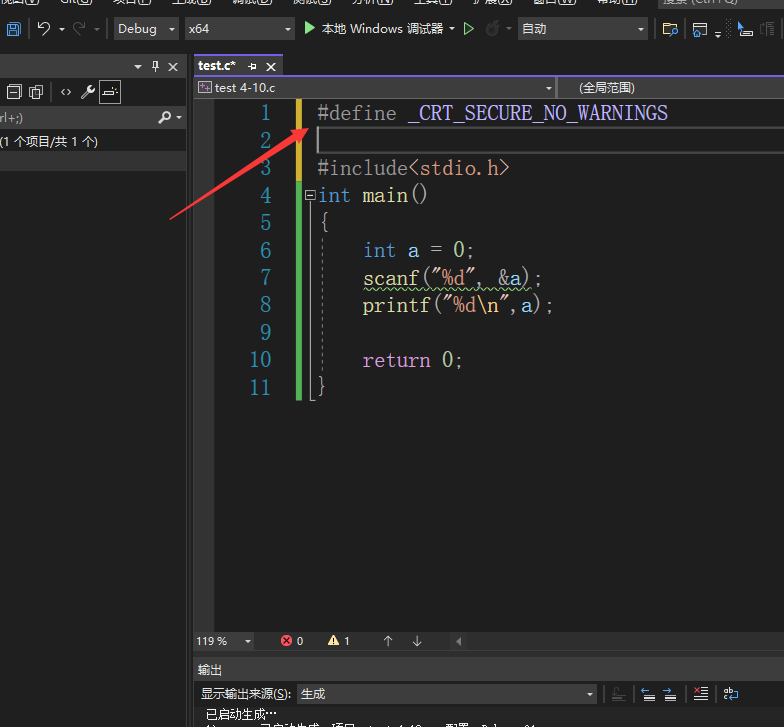
Task: Click the '已启动生成…' output line
Action: coord(241,714)
